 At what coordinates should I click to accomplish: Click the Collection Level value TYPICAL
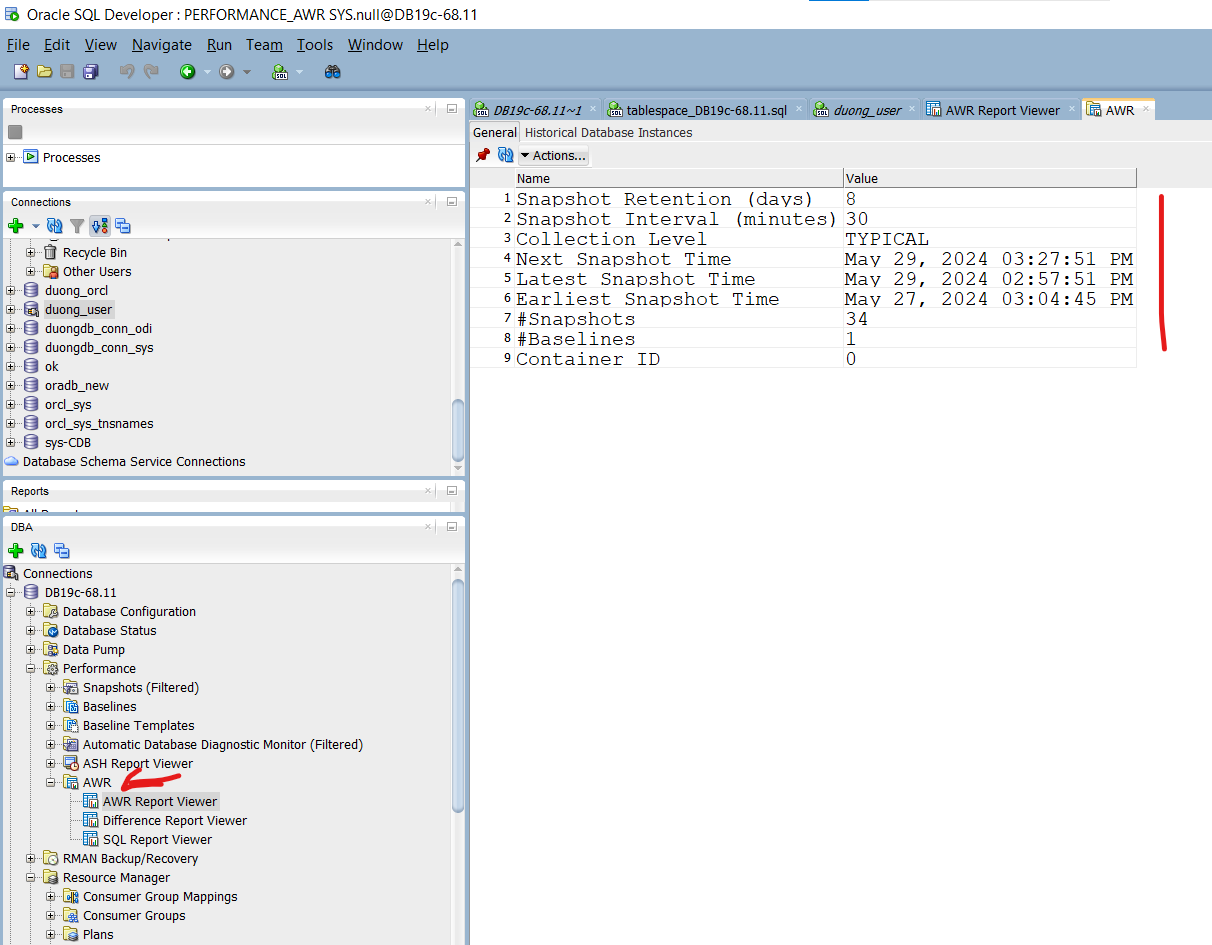tap(887, 239)
